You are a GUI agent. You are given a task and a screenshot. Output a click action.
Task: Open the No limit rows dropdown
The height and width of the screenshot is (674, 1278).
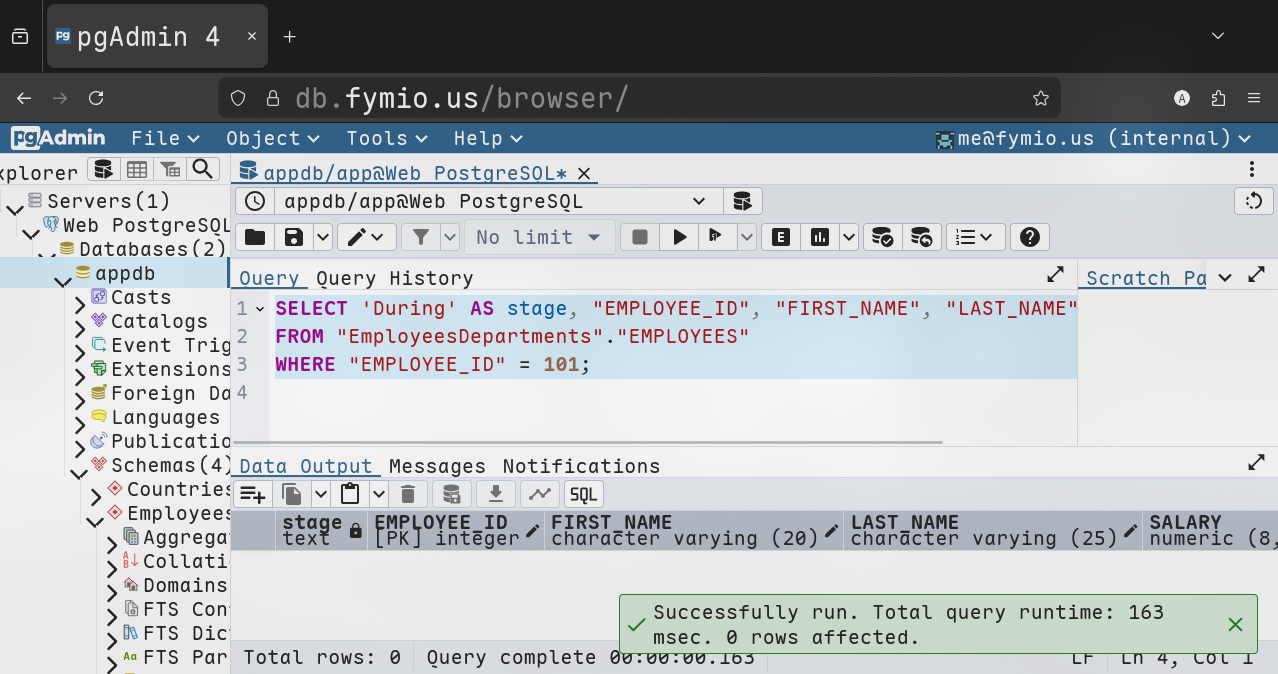[538, 237]
